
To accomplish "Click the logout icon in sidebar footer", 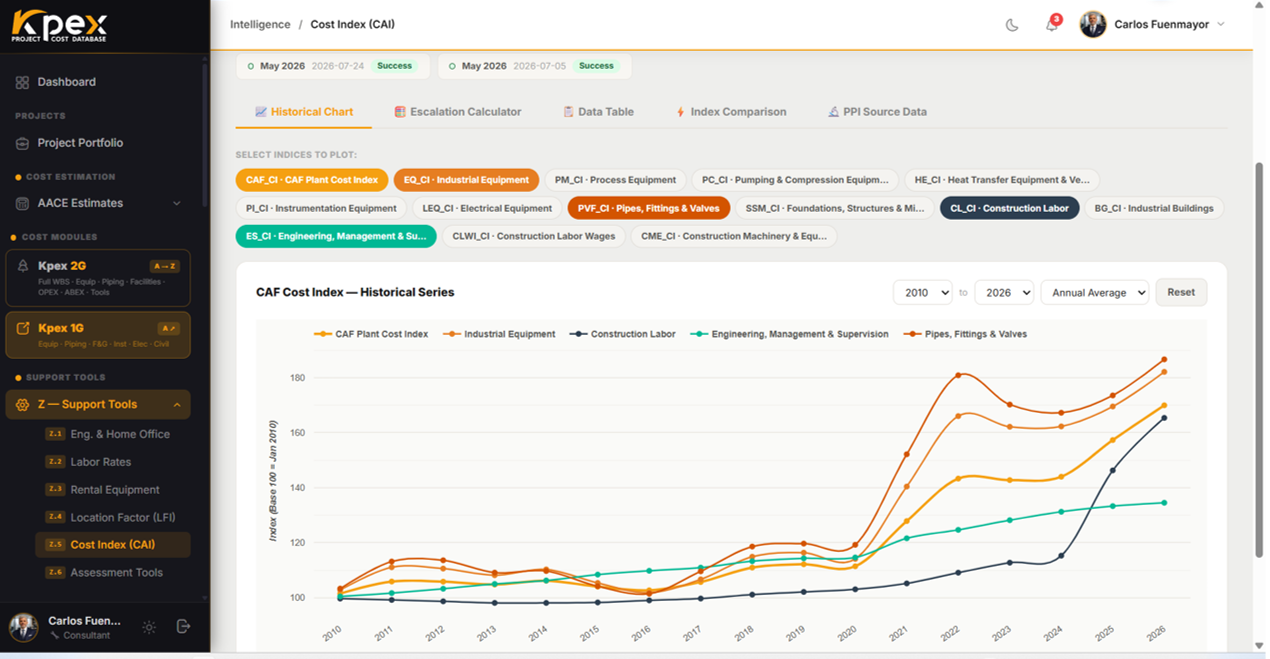I will tap(183, 626).
